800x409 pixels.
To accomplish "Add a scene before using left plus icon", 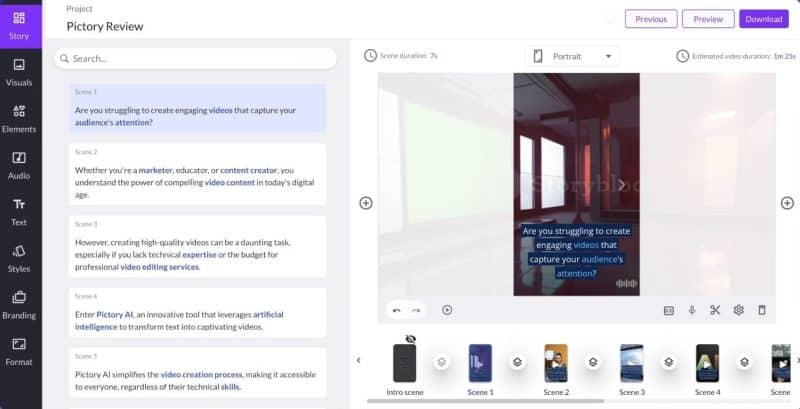I will pos(366,203).
